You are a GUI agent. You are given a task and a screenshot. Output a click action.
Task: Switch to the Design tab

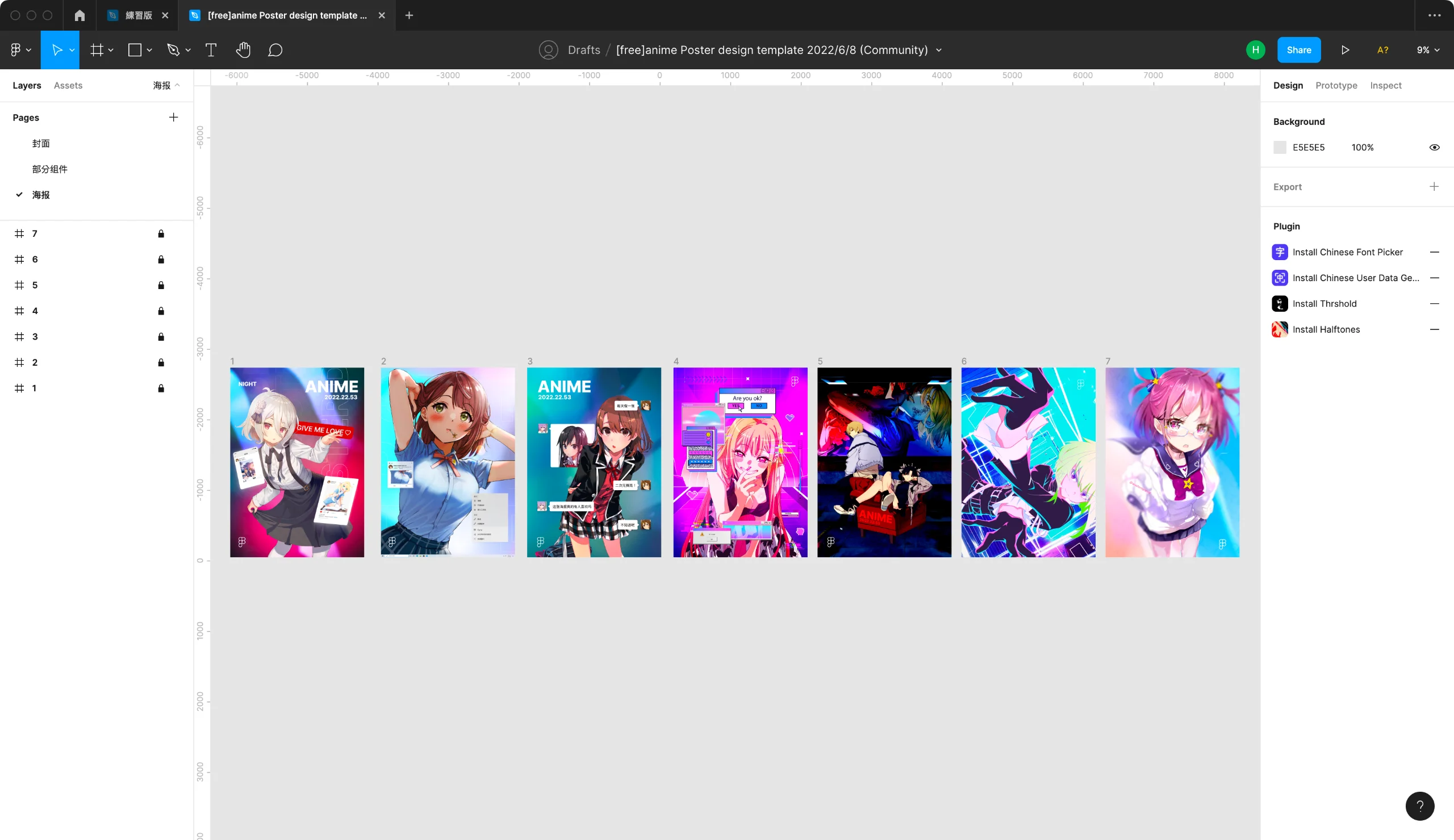(1288, 85)
